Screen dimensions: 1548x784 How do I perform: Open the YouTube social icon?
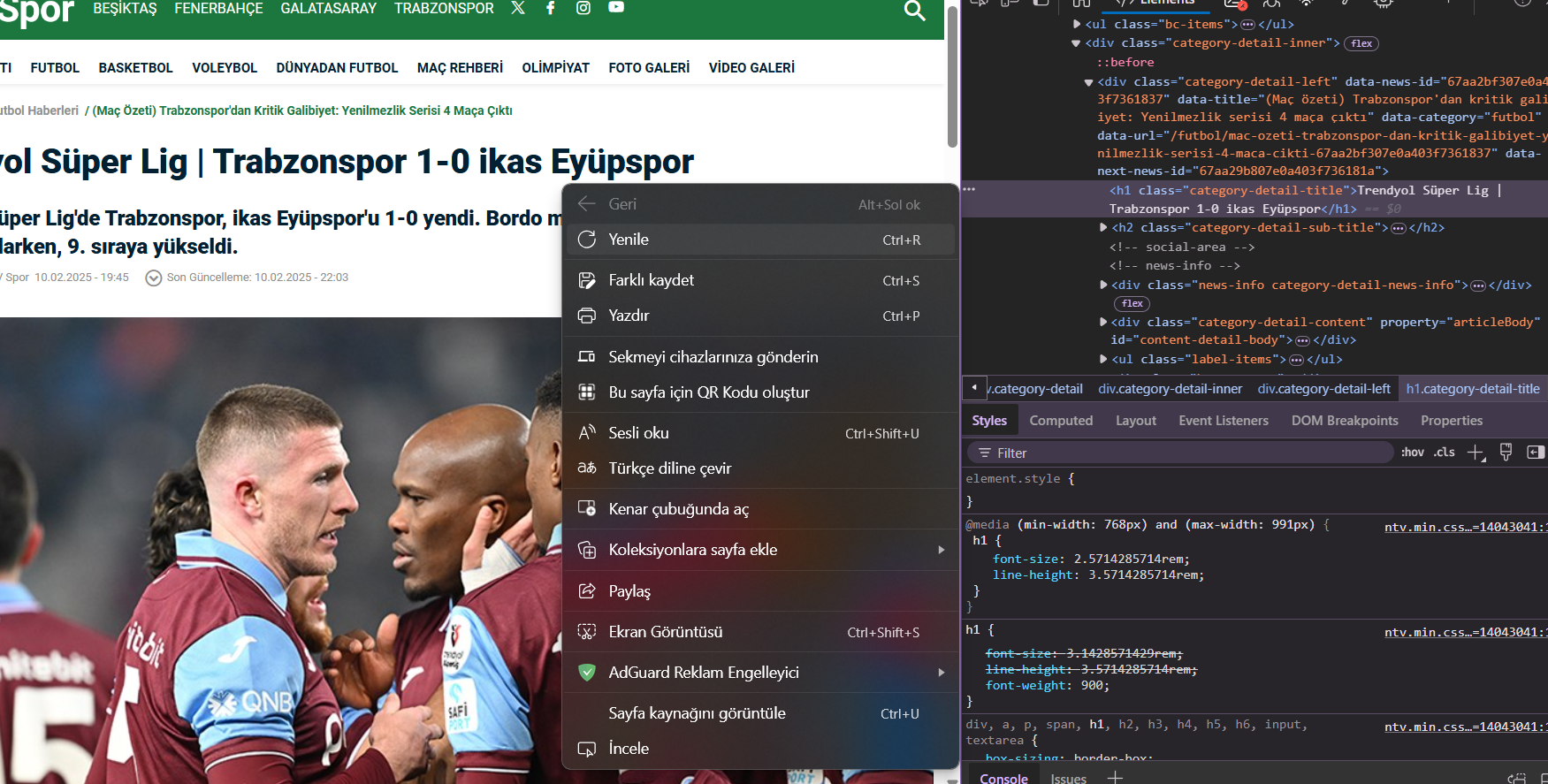pos(616,7)
